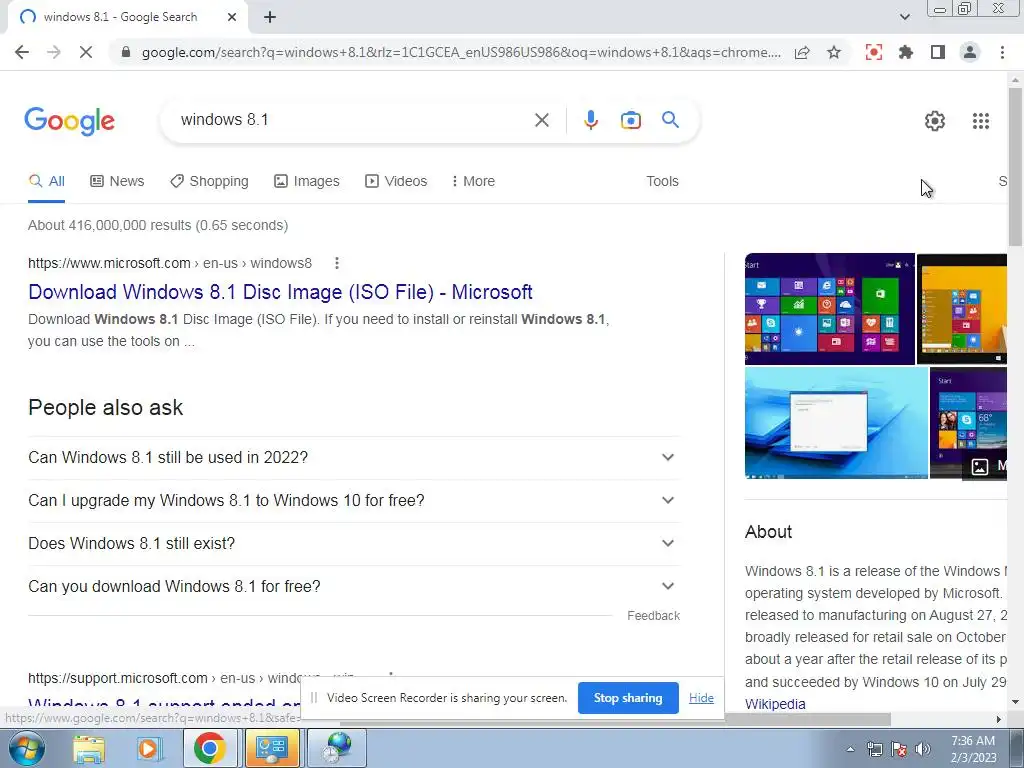Open orange Start screen thumbnail
The height and width of the screenshot is (768, 1024).
click(962, 309)
